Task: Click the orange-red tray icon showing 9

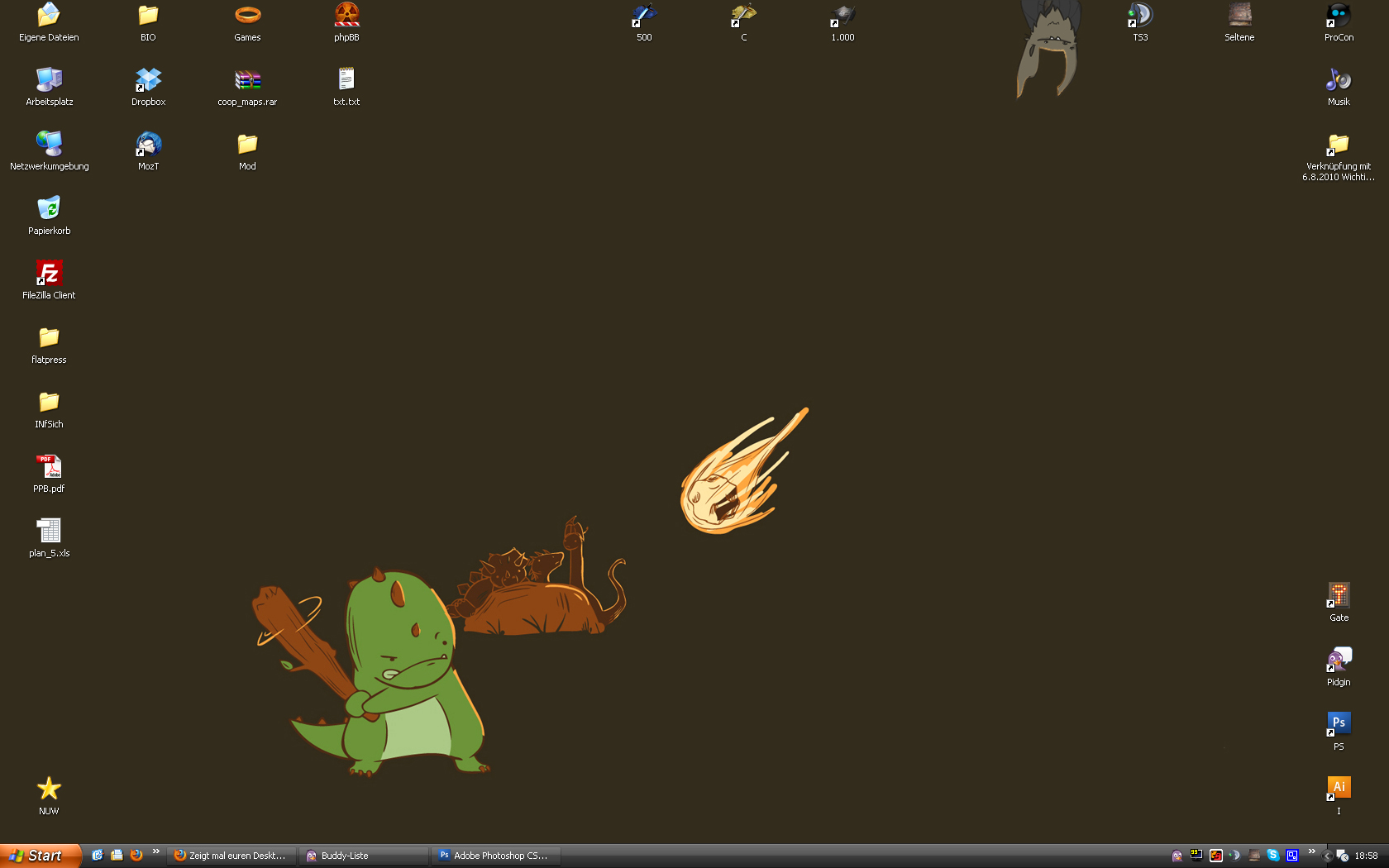Action: coord(1215,856)
